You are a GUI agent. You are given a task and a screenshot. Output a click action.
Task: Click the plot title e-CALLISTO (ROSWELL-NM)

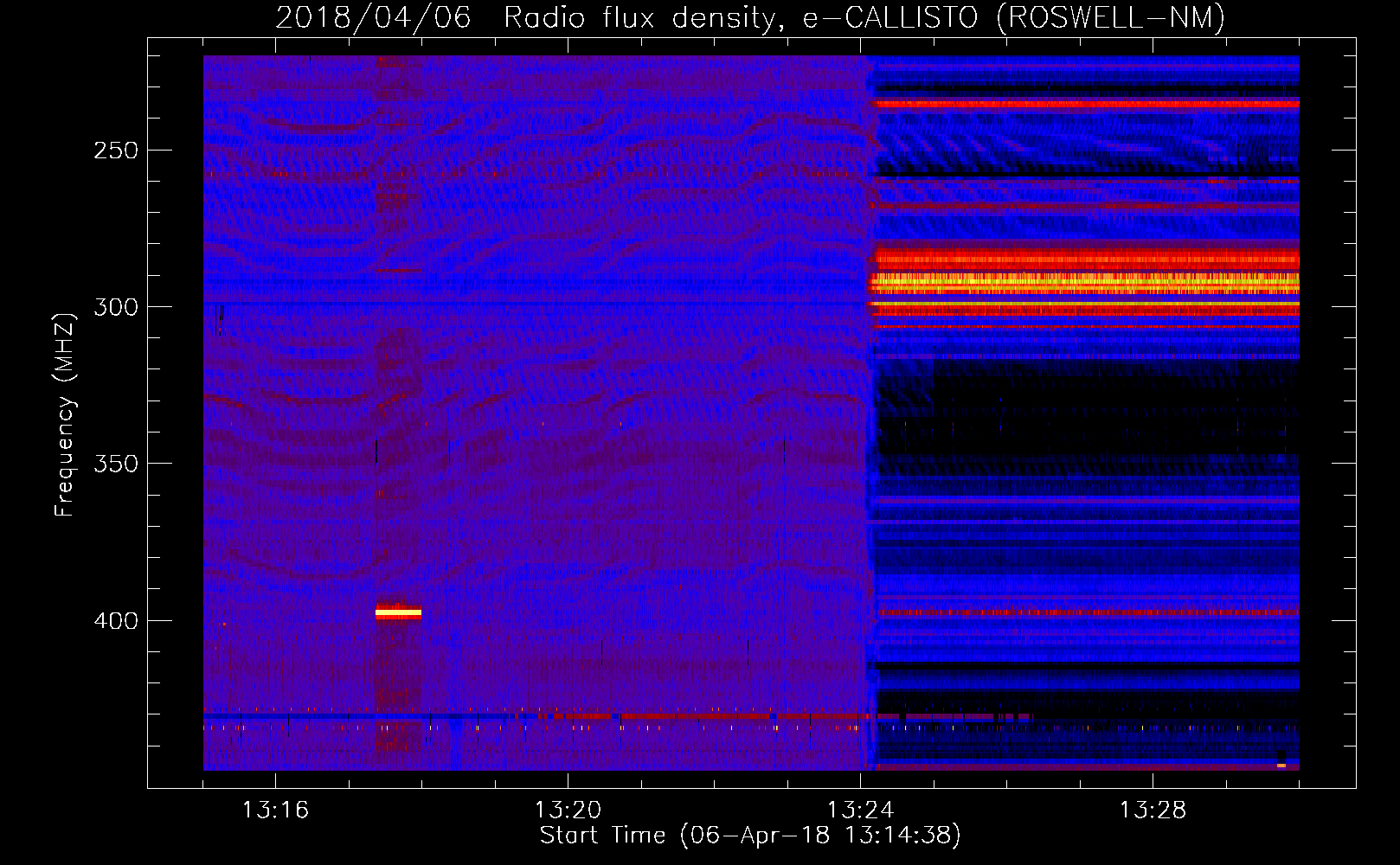coord(1014,18)
